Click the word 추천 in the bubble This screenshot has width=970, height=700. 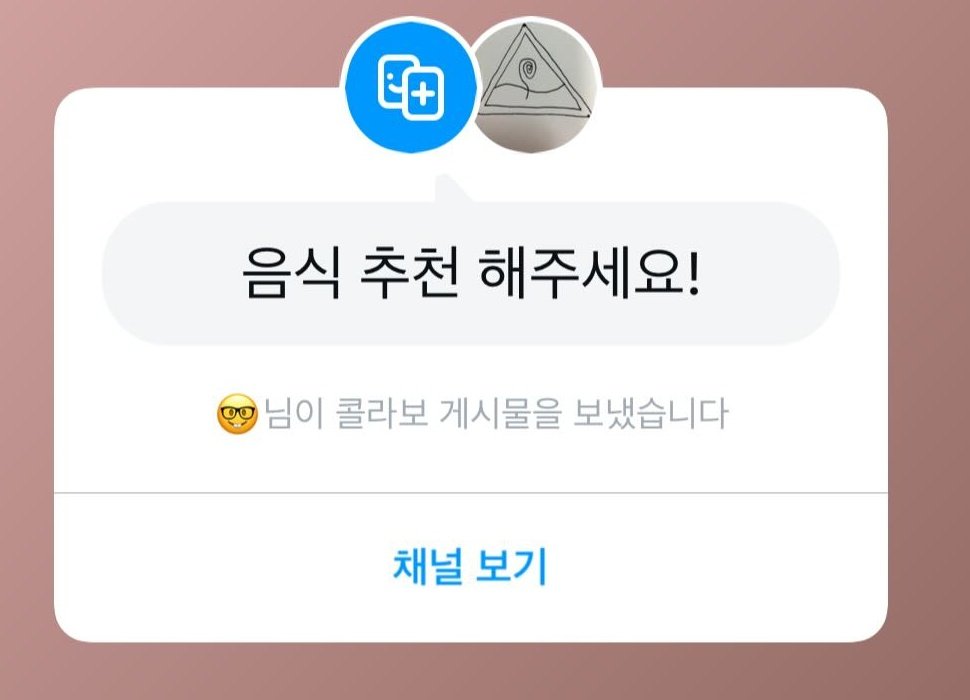pos(410,273)
